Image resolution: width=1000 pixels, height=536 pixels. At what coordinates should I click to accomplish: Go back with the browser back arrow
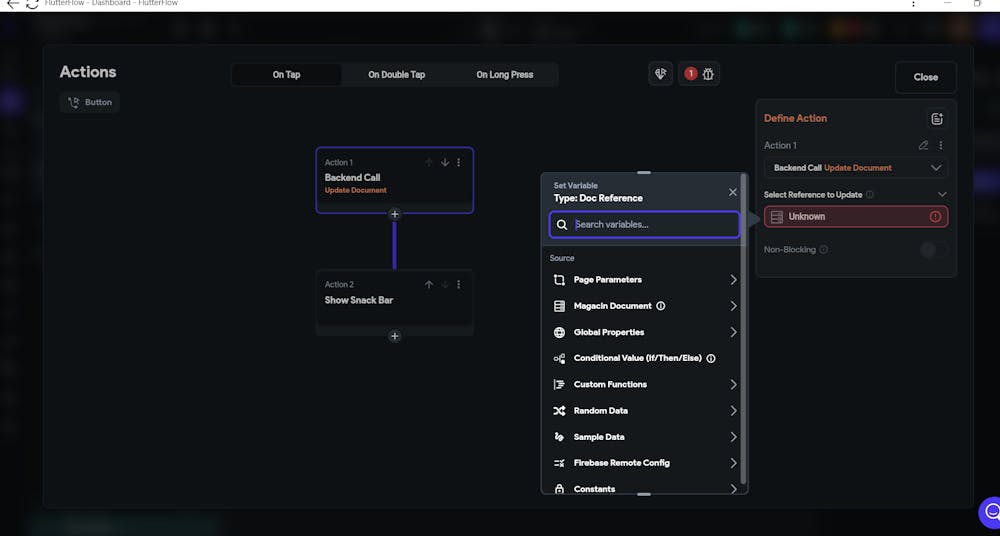(x=13, y=4)
